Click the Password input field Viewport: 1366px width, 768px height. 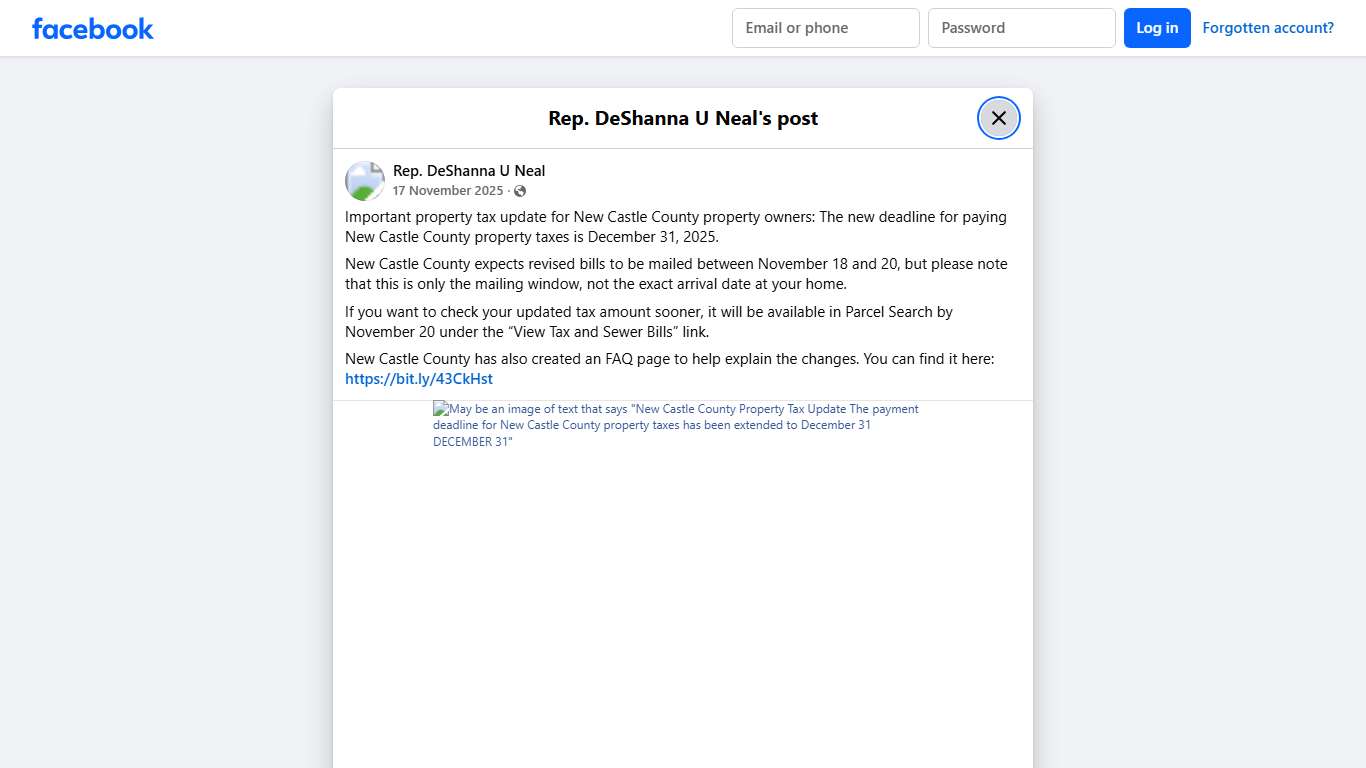point(1021,27)
